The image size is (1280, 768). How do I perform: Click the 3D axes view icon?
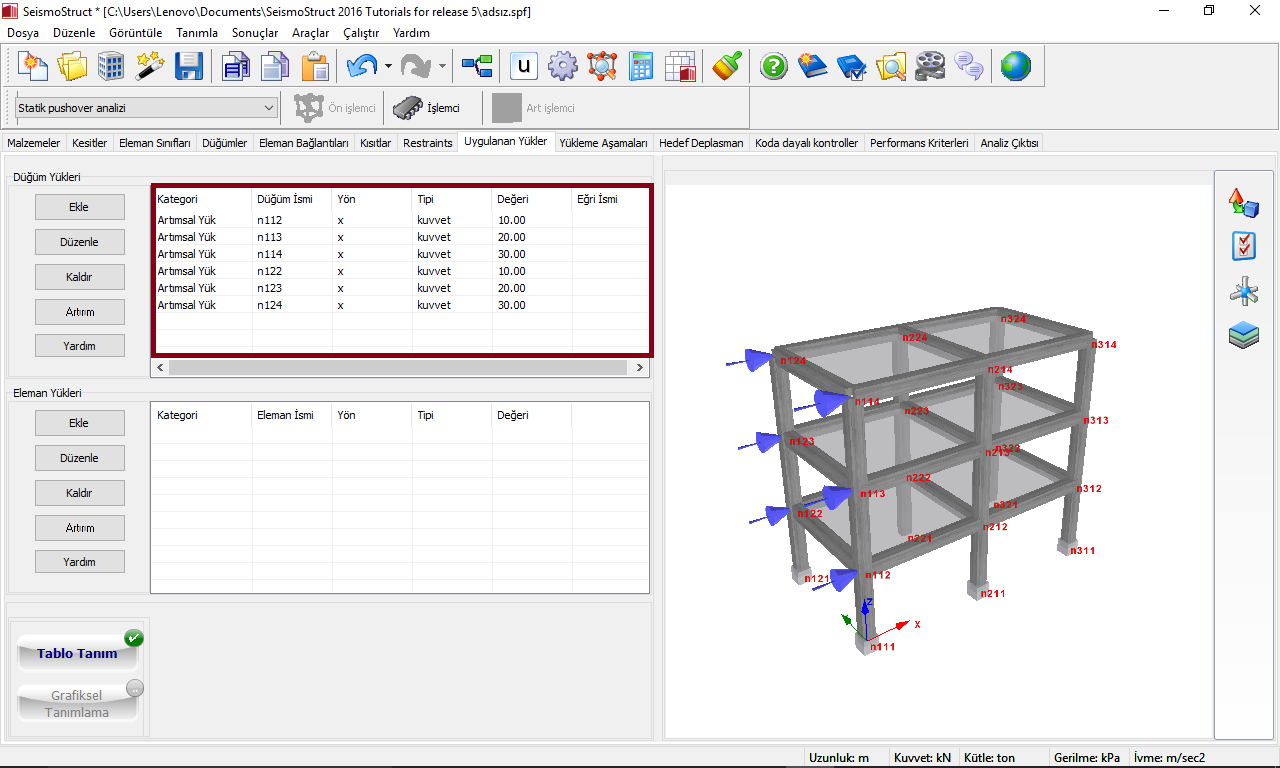(x=1243, y=293)
